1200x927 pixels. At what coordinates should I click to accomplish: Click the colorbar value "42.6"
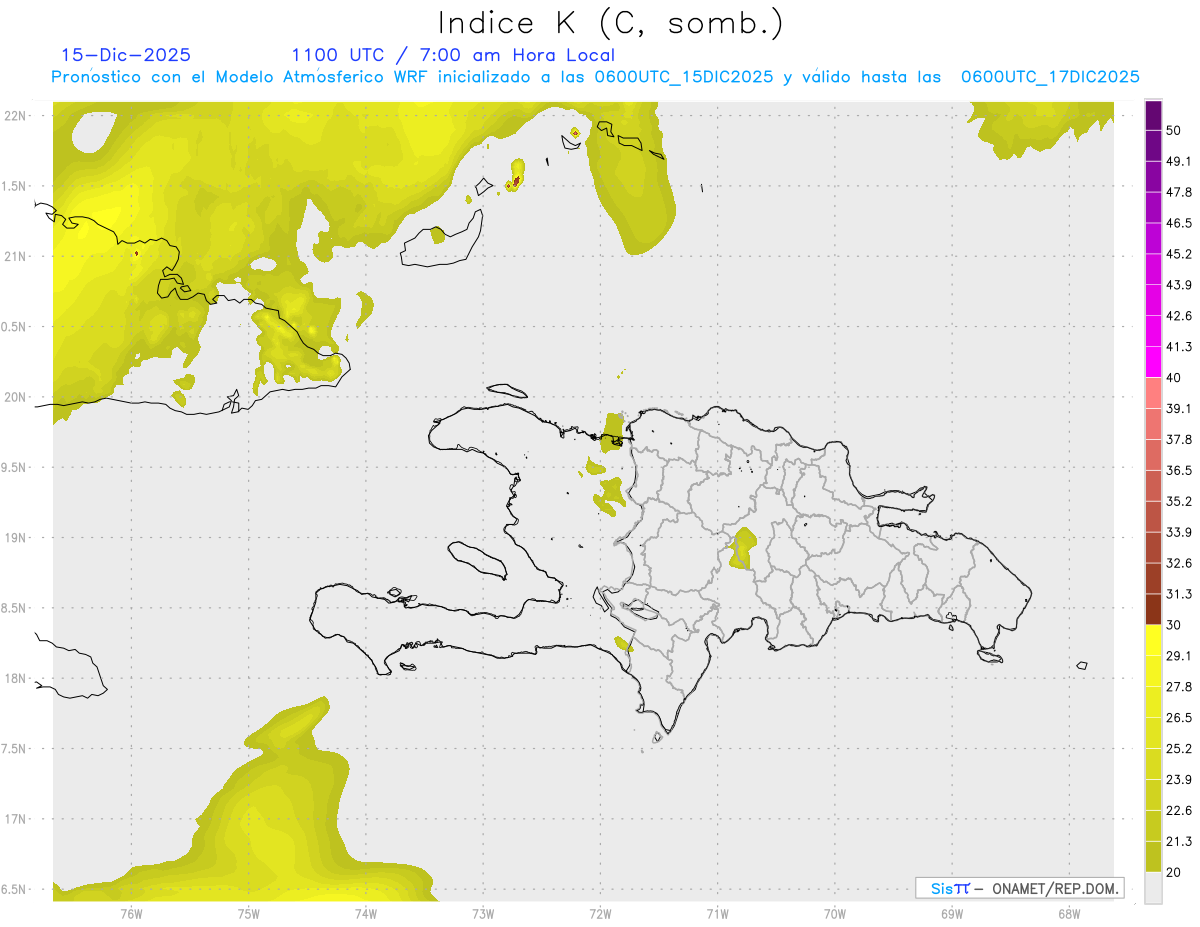[1179, 316]
